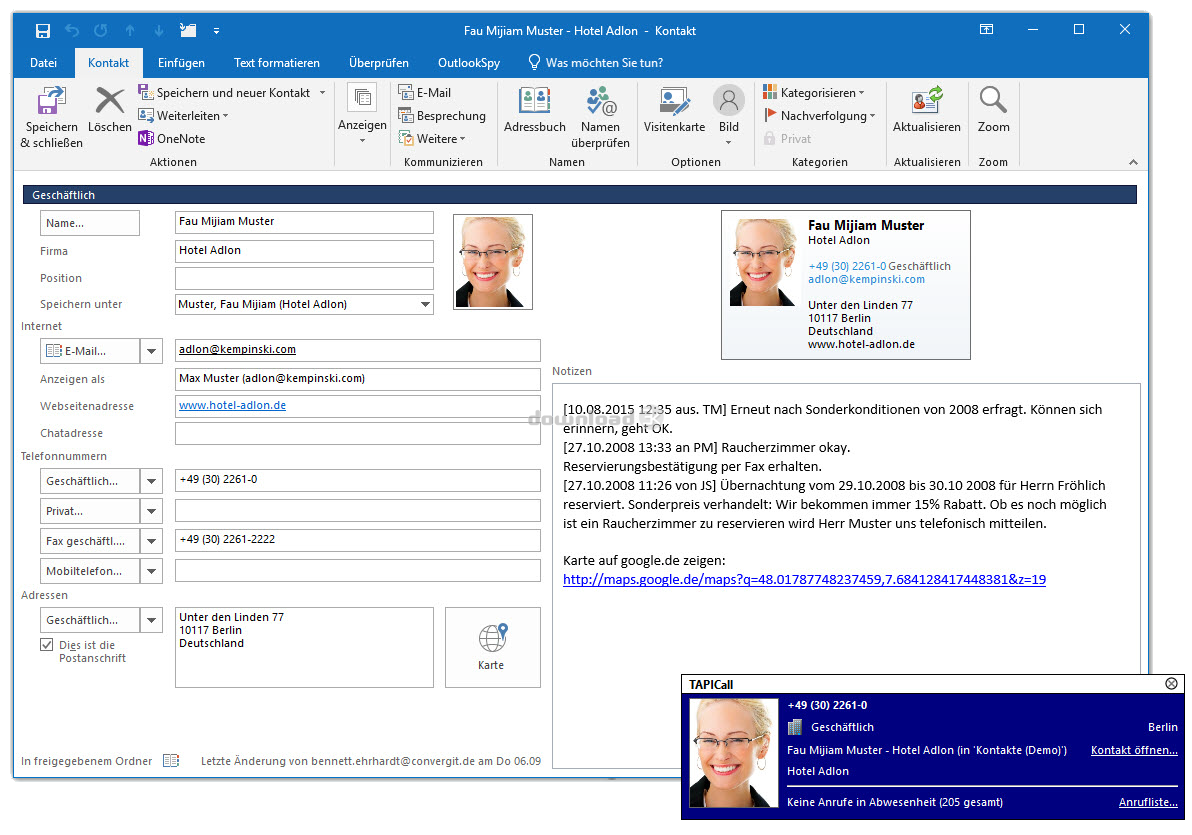
Task: Open the www.hotel-adlon.de web link
Action: tap(233, 405)
